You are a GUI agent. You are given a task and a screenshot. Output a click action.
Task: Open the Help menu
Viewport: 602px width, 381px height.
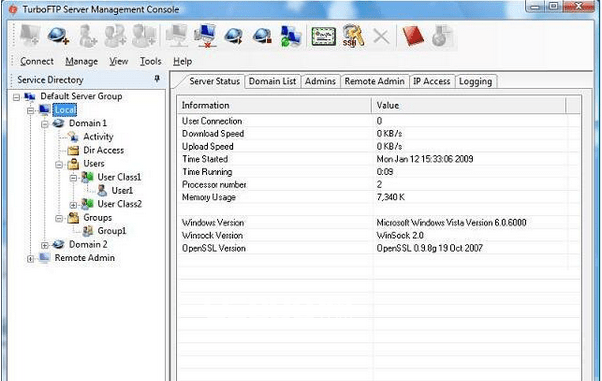point(182,61)
